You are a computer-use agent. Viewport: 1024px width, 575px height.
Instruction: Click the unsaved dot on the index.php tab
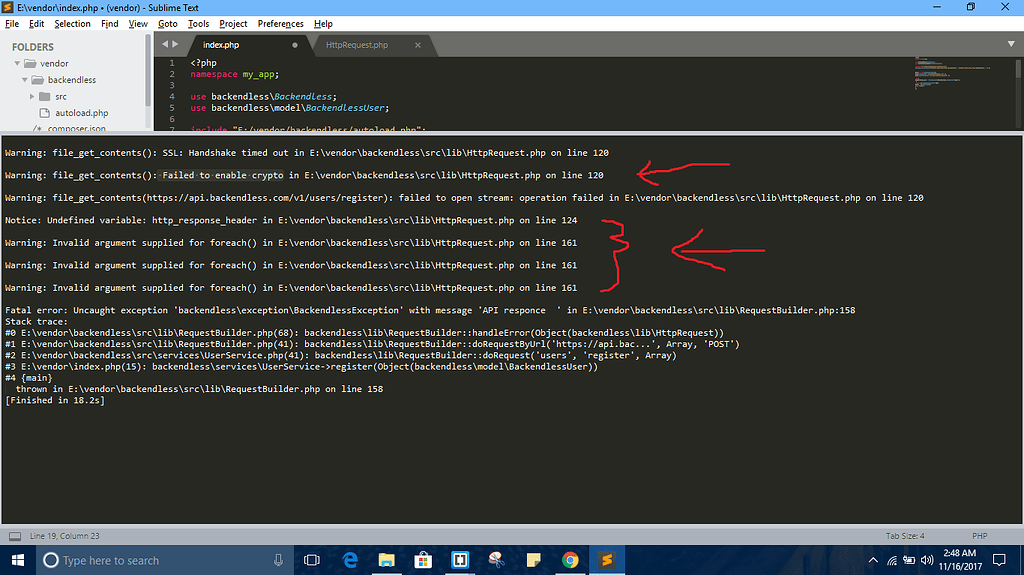(294, 45)
